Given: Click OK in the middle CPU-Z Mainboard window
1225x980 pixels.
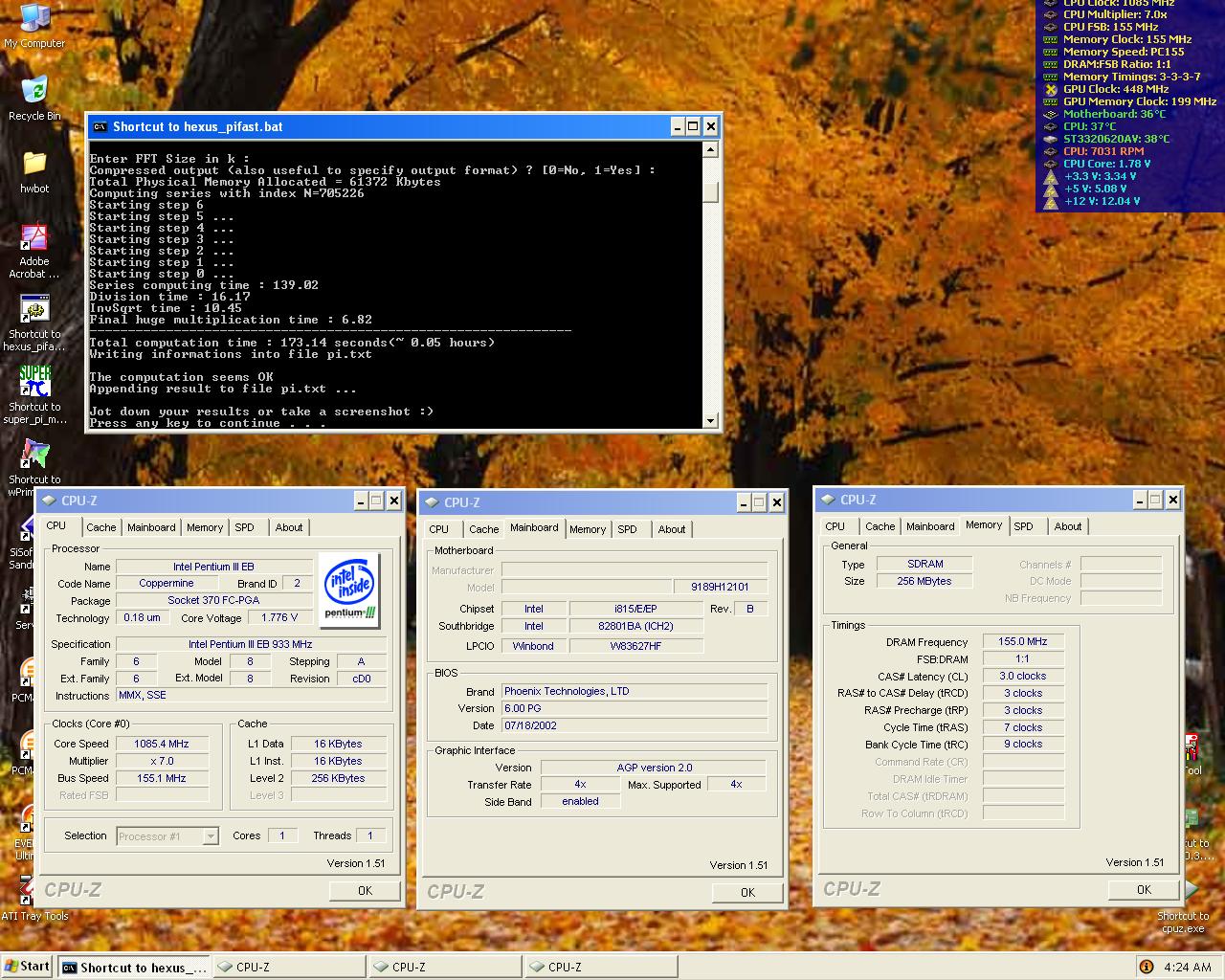Looking at the screenshot, I should click(747, 892).
